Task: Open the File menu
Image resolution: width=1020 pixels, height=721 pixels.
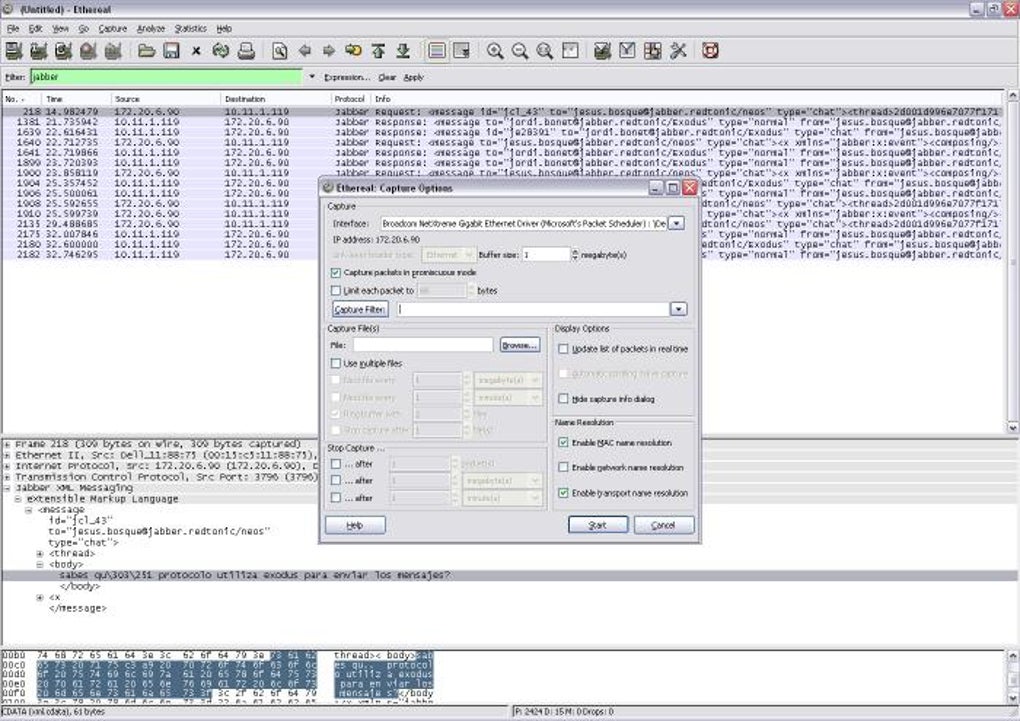Action: coord(13,29)
